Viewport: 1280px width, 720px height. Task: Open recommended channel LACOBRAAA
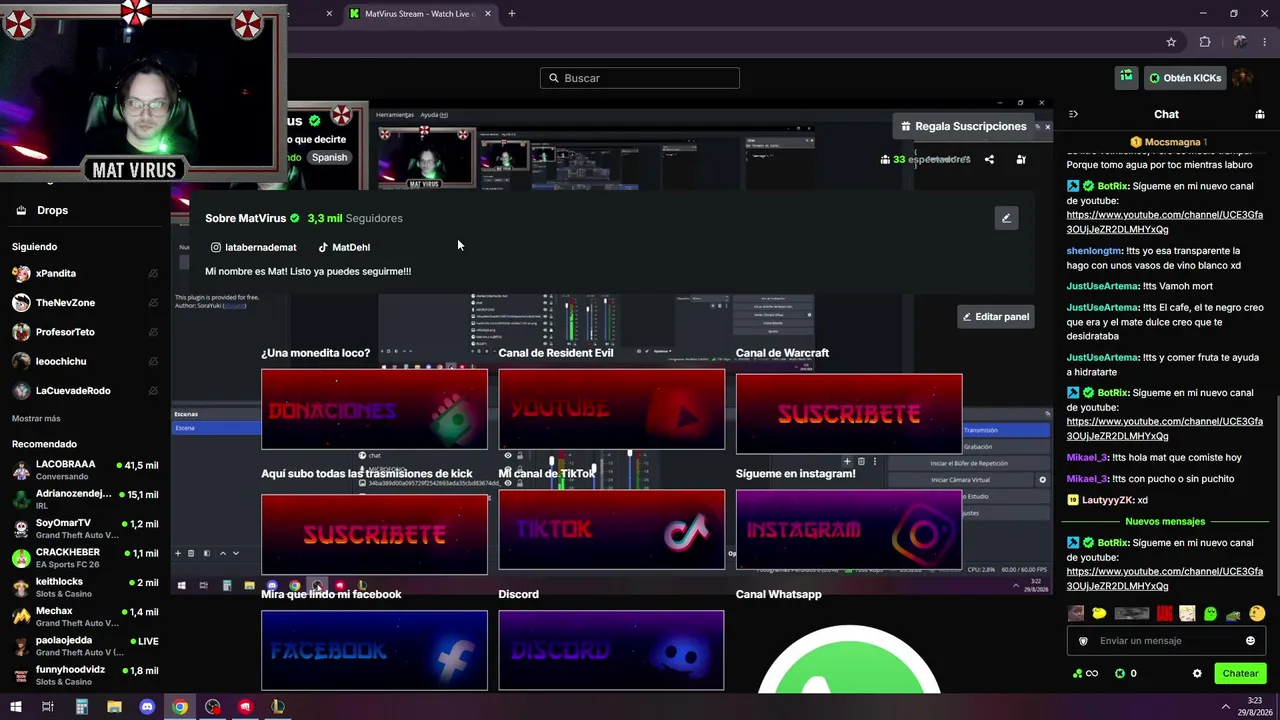pos(85,470)
